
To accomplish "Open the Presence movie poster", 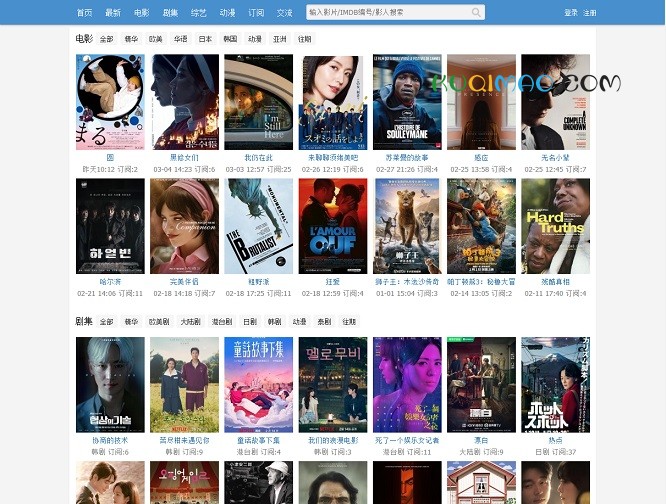I will [x=481, y=102].
